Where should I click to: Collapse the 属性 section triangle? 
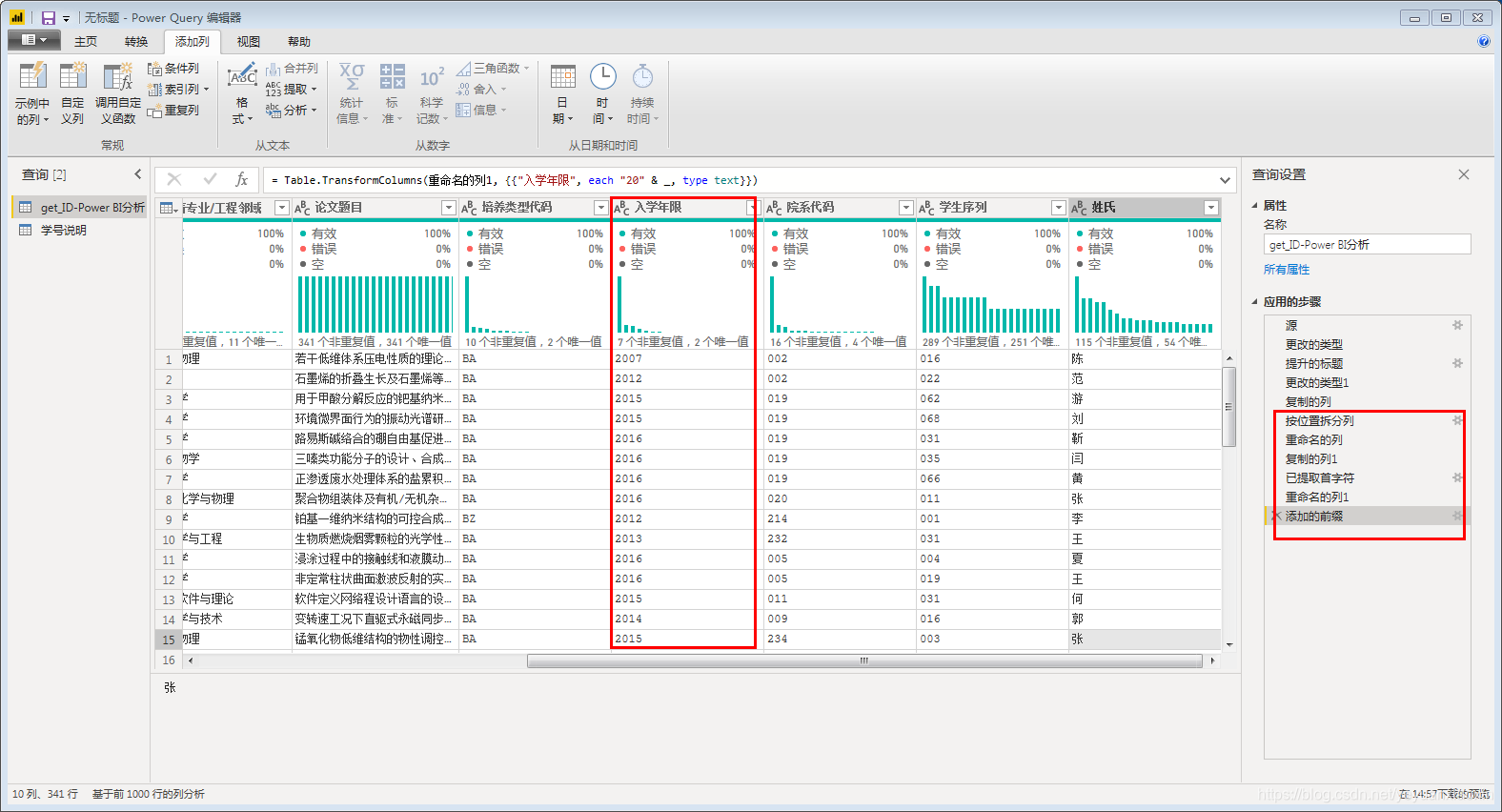[x=1254, y=205]
